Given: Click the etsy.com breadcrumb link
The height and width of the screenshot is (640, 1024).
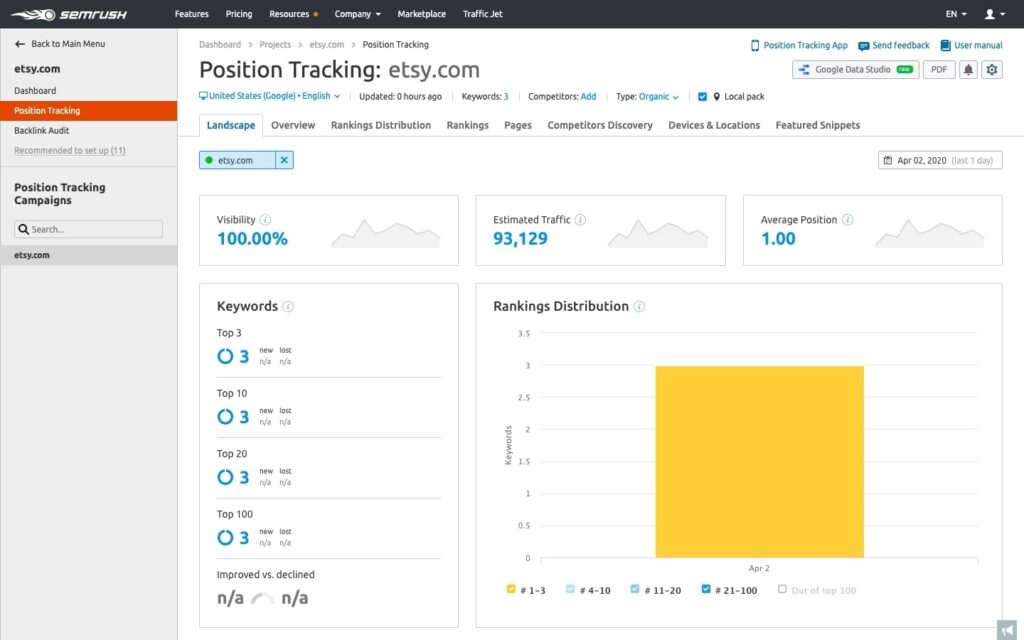Looking at the screenshot, I should [x=327, y=44].
